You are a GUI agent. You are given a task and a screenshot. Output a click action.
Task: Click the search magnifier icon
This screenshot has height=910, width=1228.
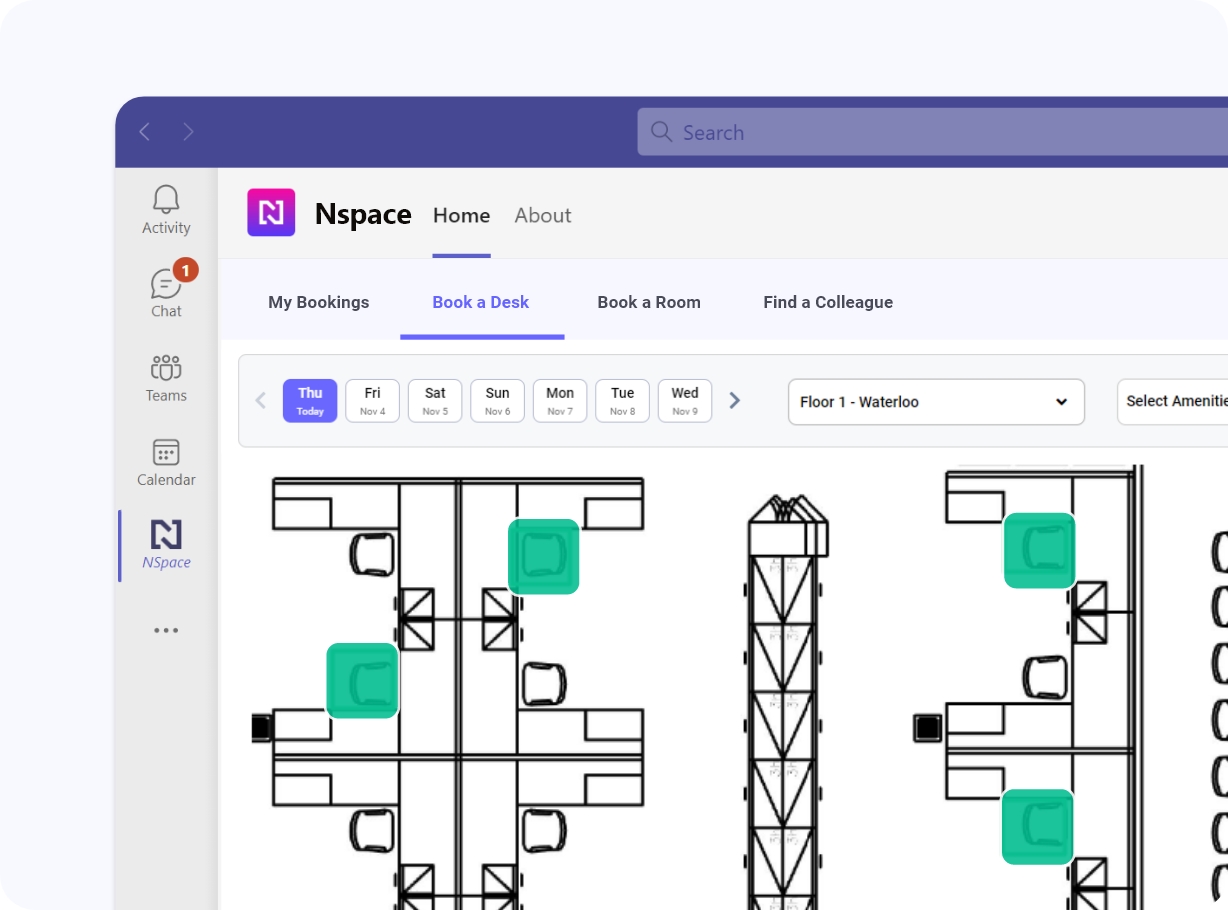click(x=661, y=132)
